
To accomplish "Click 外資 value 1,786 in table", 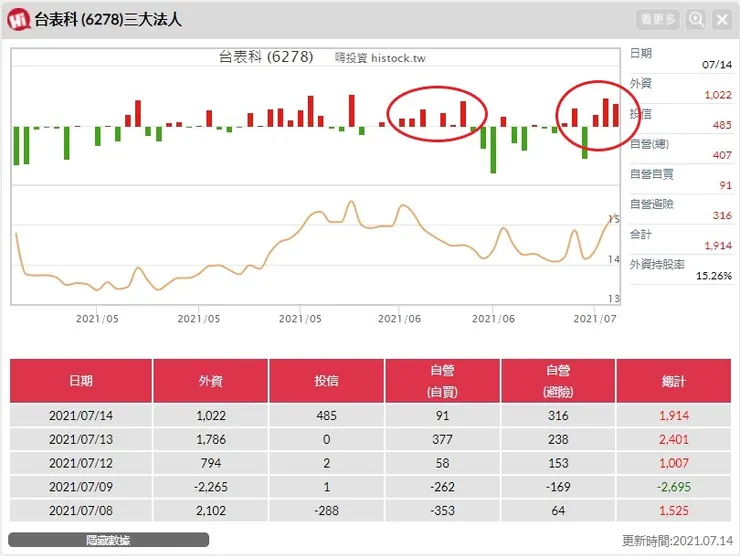I will 211,439.
